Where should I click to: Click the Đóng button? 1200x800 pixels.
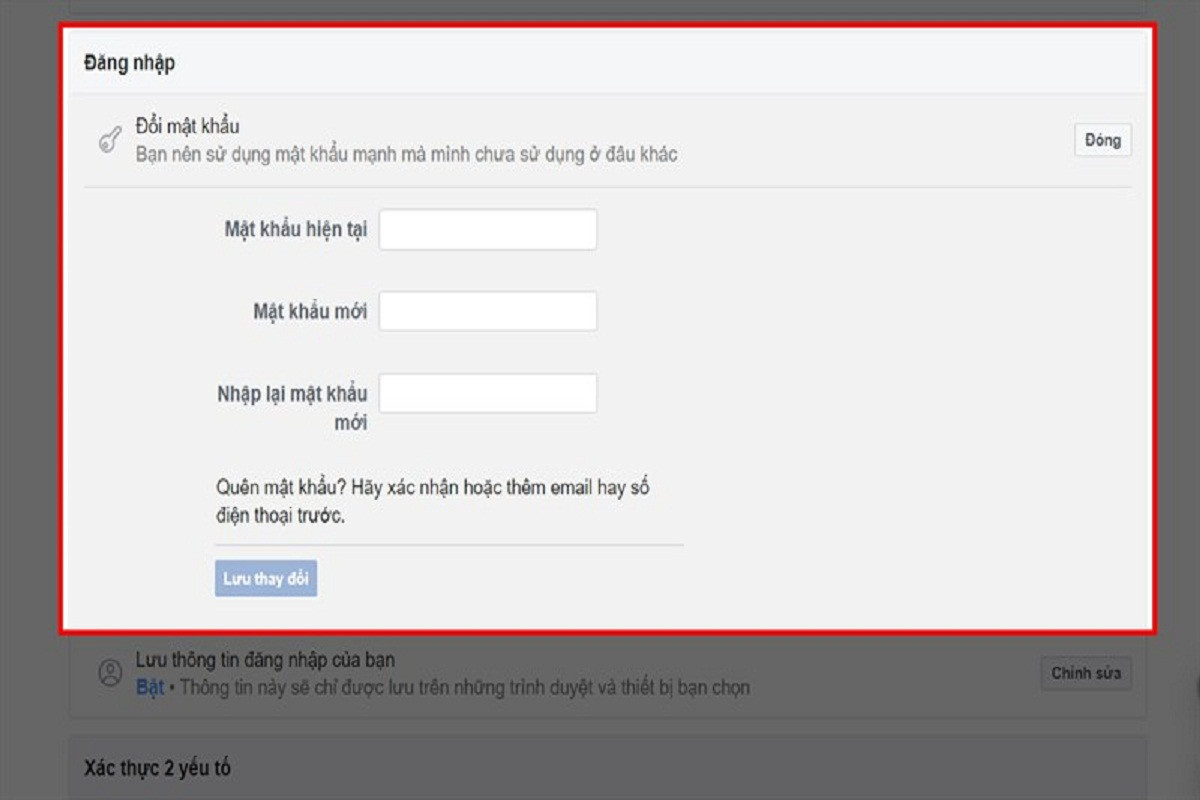tap(1103, 140)
